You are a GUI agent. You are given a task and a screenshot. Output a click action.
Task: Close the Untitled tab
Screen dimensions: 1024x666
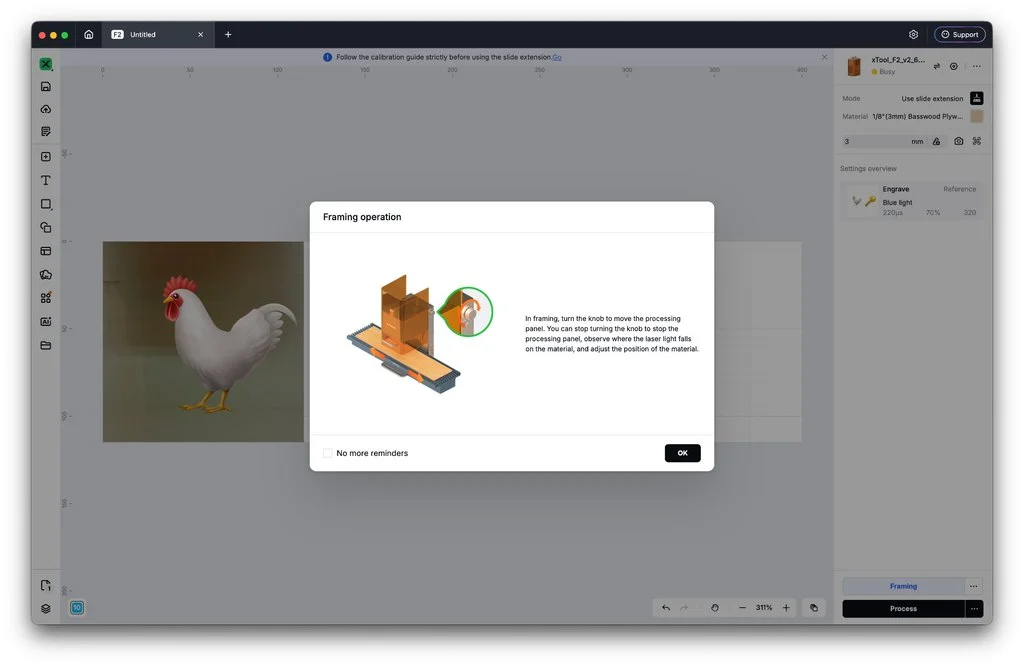click(x=200, y=35)
